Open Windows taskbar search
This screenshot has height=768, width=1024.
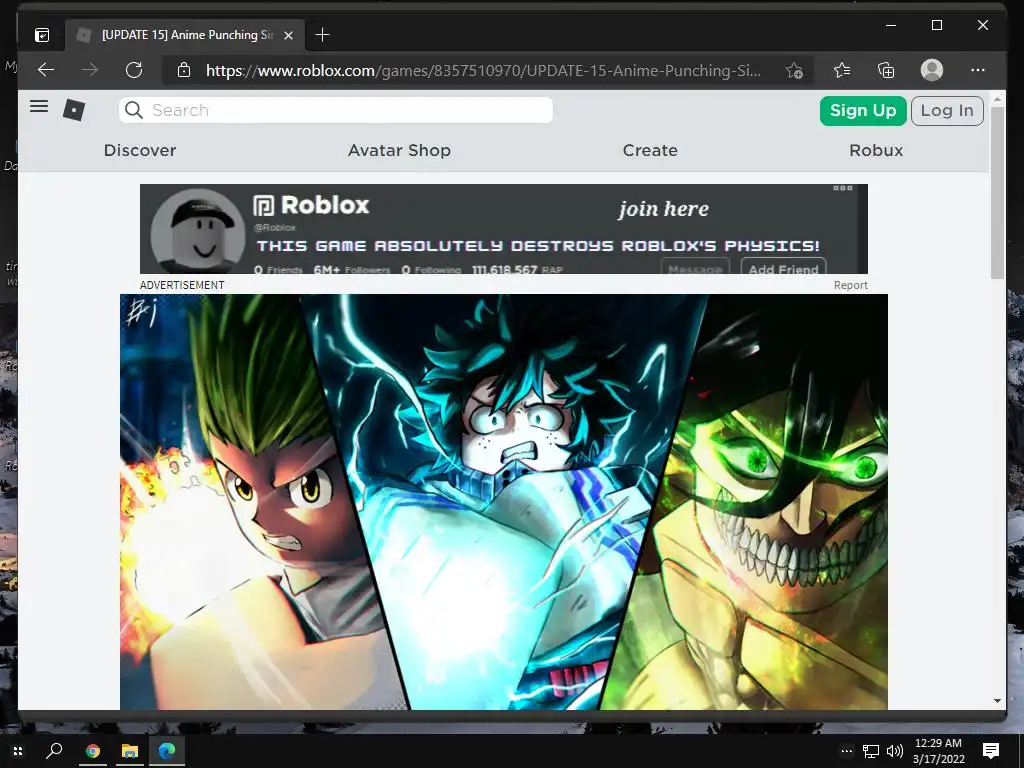[x=54, y=751]
